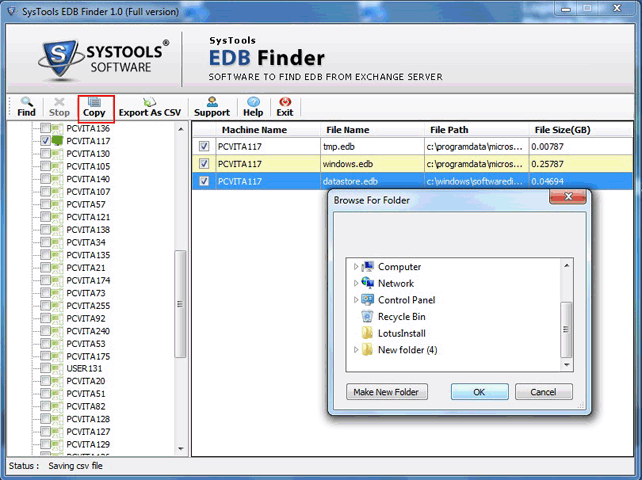
Task: Select the Recycle Bin icon
Action: pos(368,317)
